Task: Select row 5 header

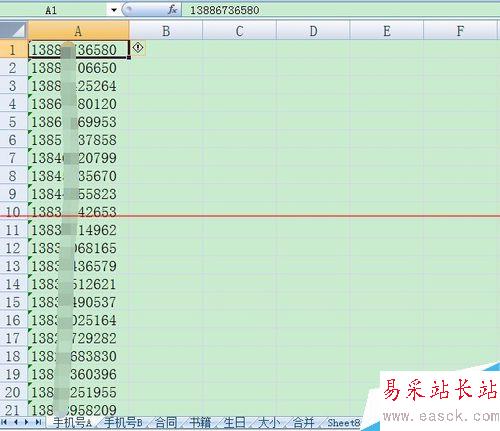Action: coord(13,122)
